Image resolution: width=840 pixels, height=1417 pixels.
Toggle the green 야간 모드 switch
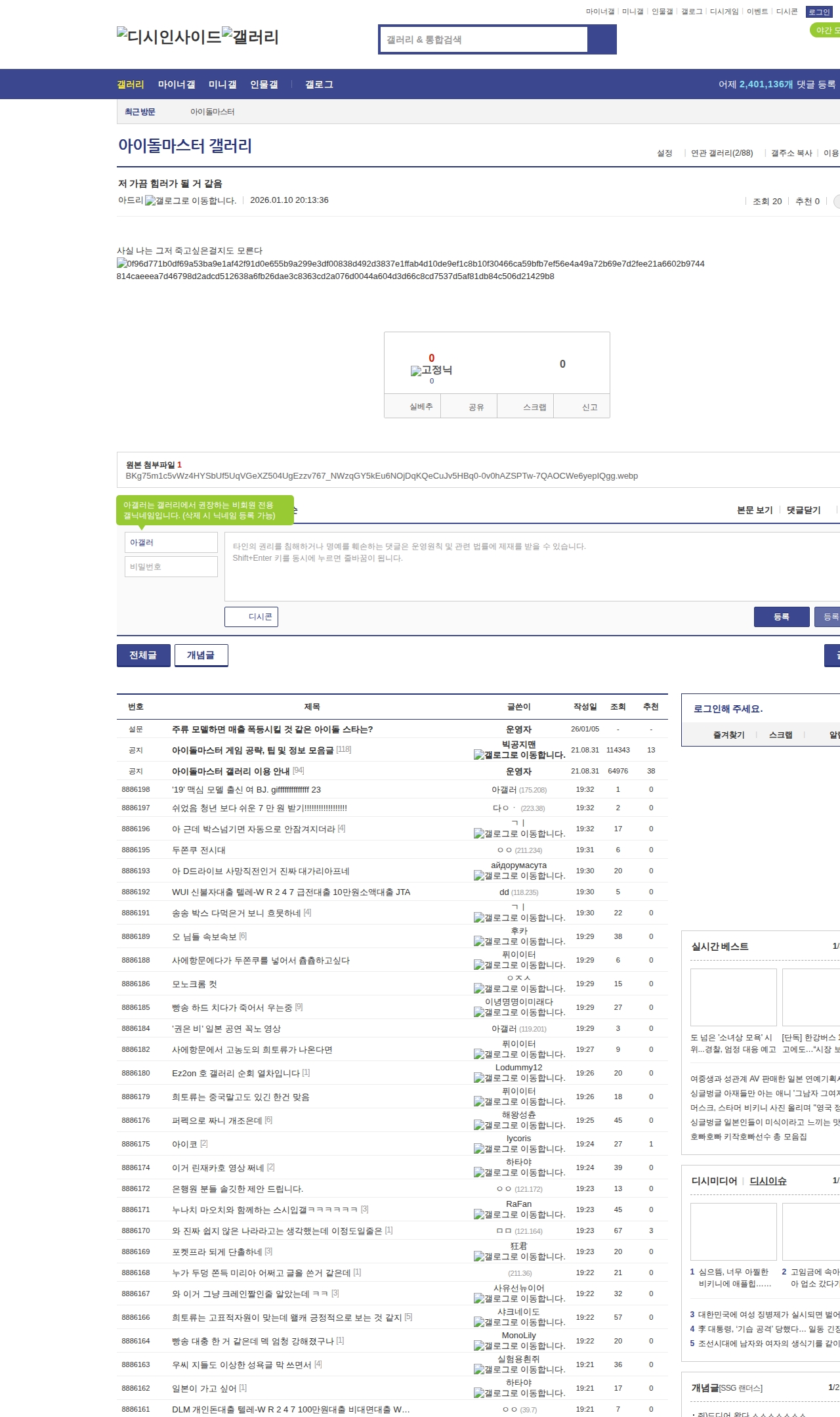click(824, 30)
